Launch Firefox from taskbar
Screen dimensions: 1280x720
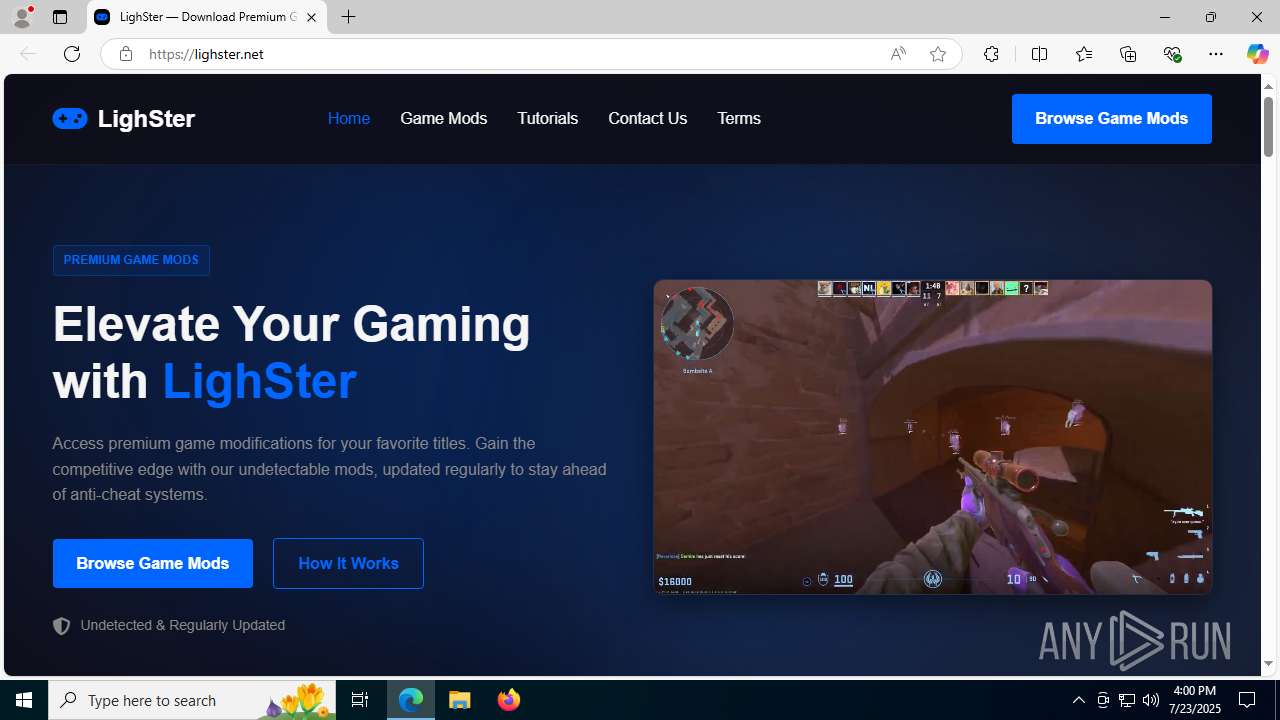508,700
